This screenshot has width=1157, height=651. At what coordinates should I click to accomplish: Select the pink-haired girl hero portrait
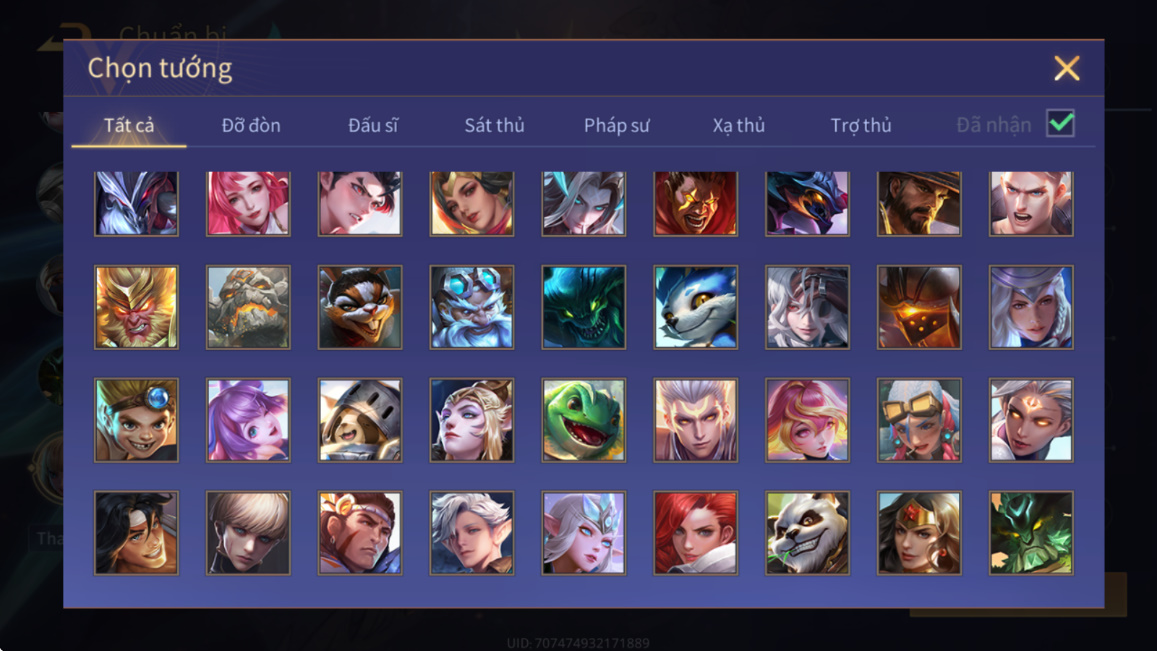[248, 204]
